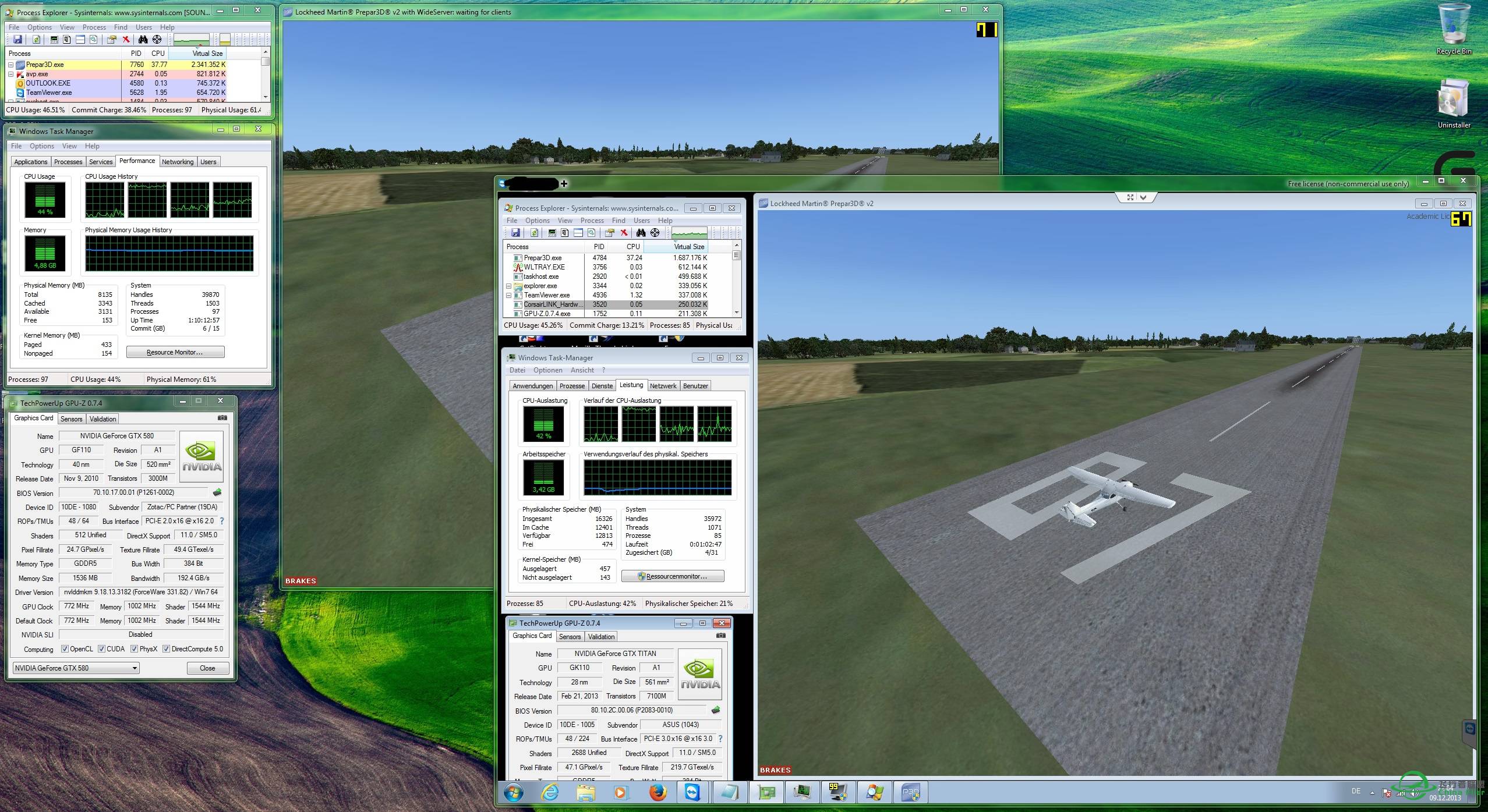The image size is (1488, 812).
Task: Open Uninstaller desktop icon
Action: pos(1454,104)
